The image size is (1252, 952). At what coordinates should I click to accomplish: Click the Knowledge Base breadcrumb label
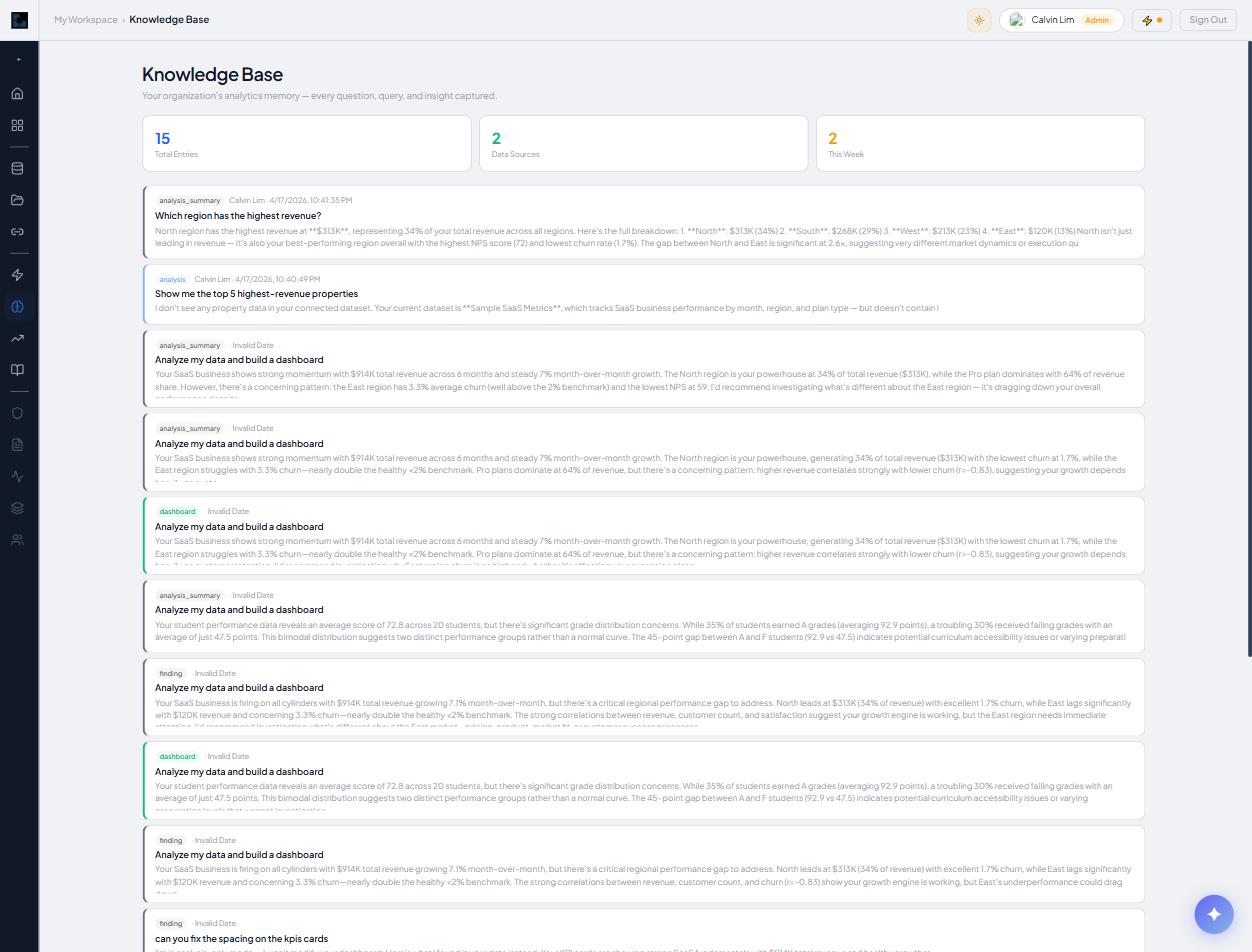(169, 20)
